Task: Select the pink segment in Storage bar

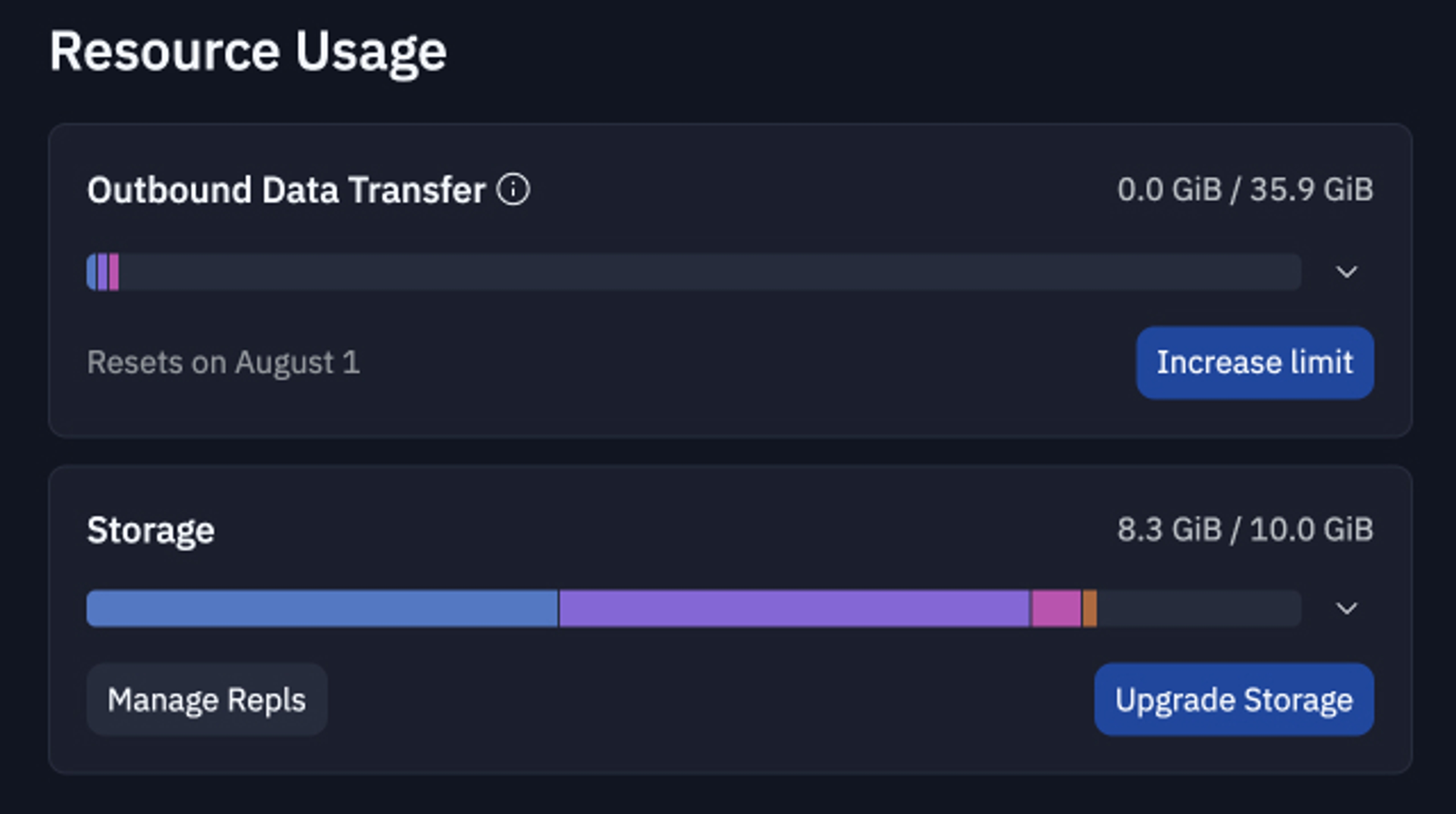Action: [1056, 608]
